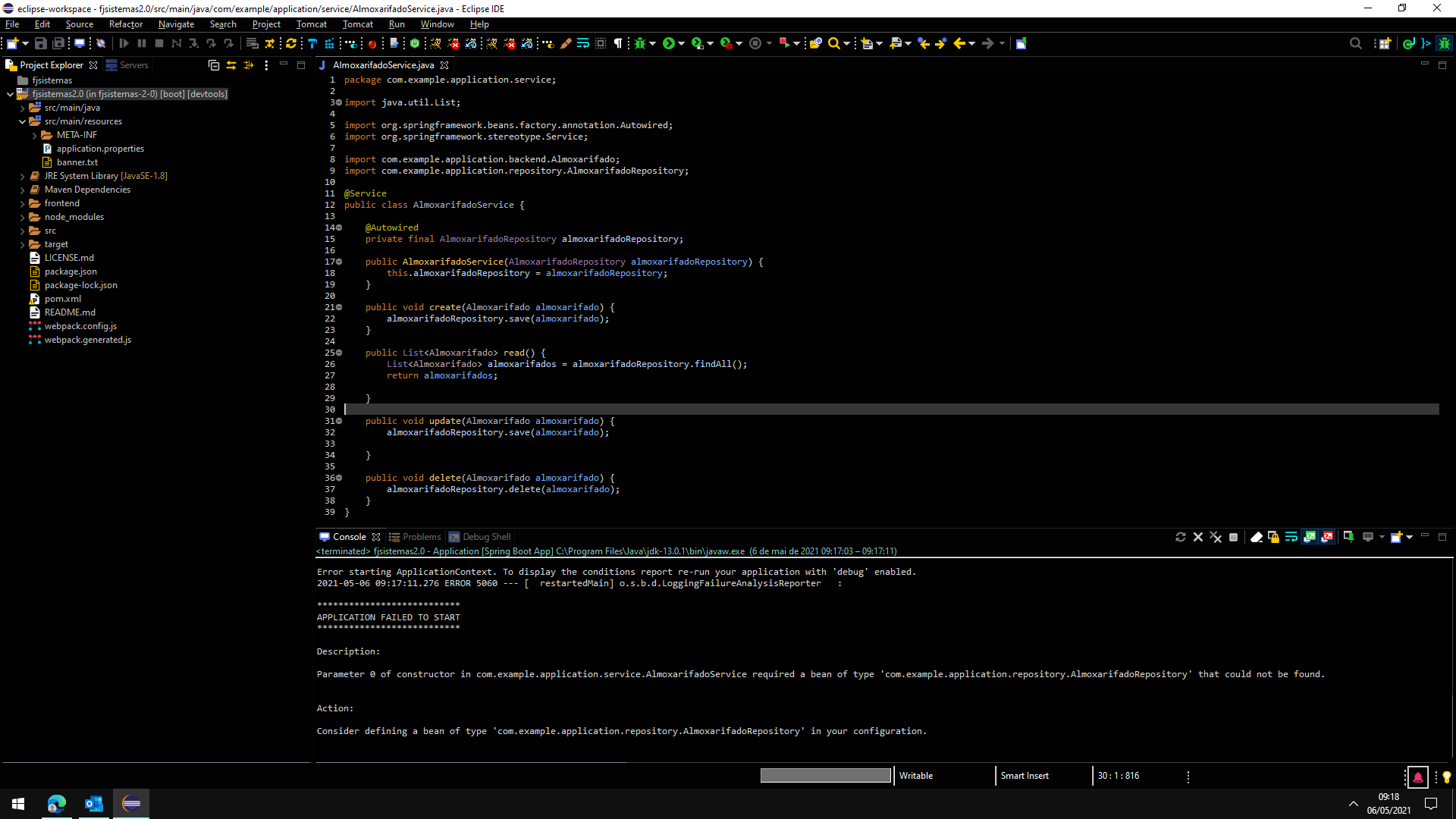The height and width of the screenshot is (819, 1456).
Task: Click Remove Launch X icon in console
Action: [1198, 537]
